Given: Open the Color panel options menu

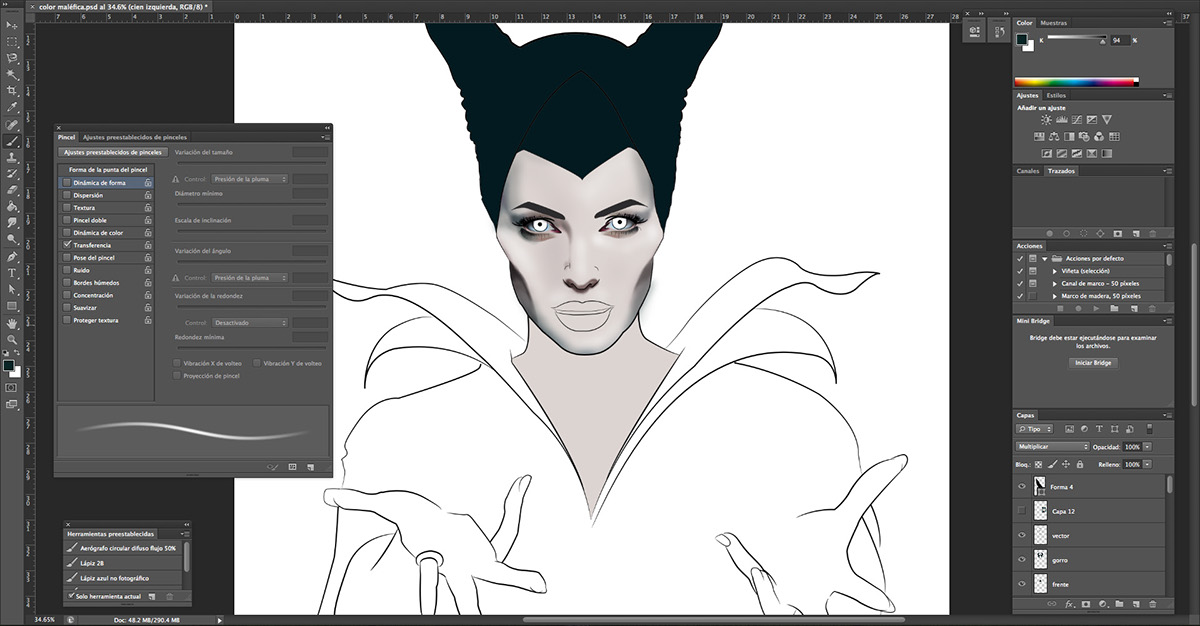Looking at the screenshot, I should [1166, 23].
